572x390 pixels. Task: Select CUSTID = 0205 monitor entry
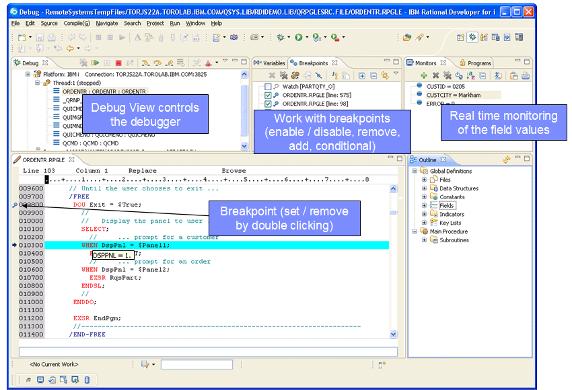coord(445,86)
